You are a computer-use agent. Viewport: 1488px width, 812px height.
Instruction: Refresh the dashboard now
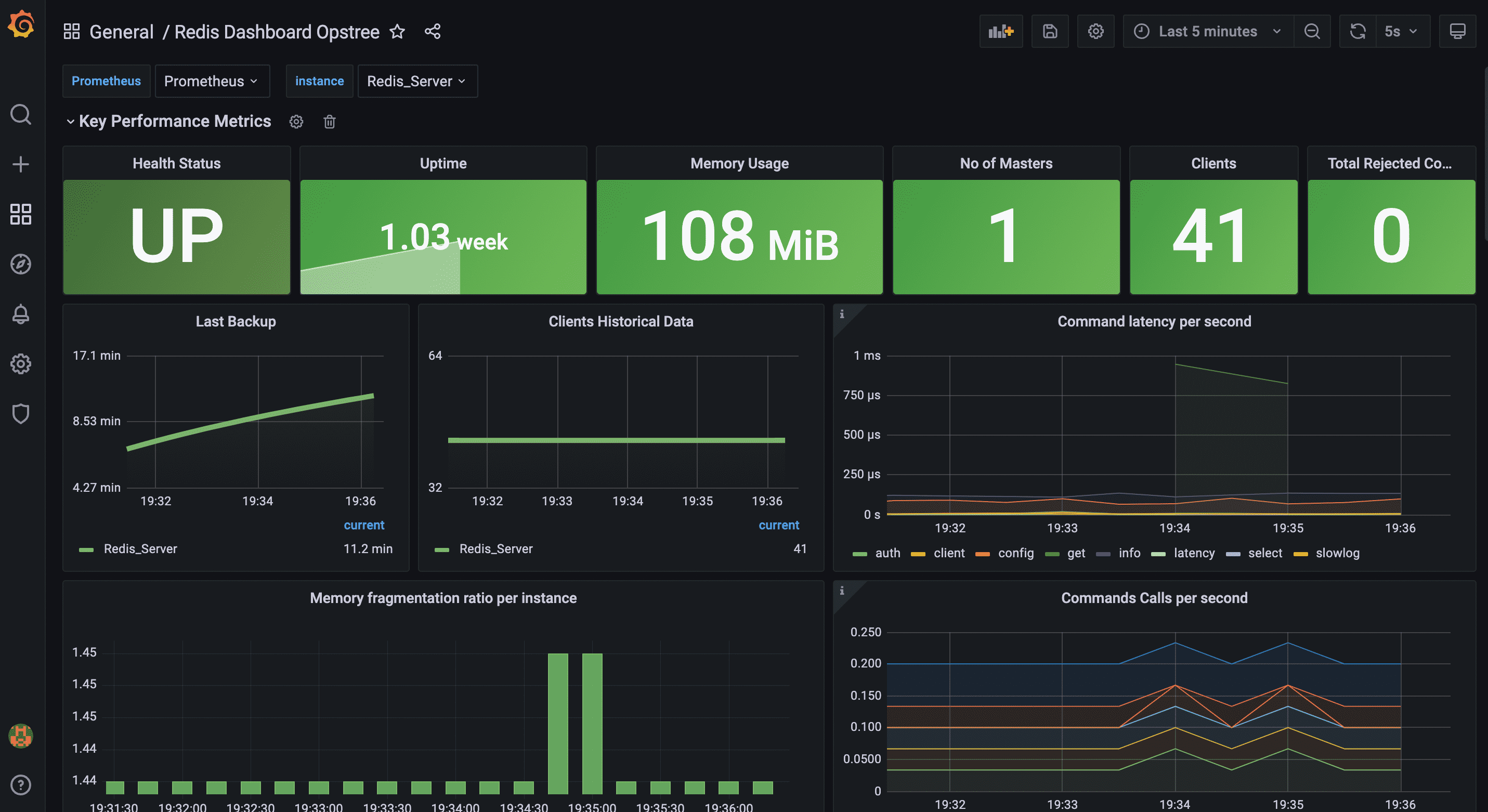click(1358, 31)
